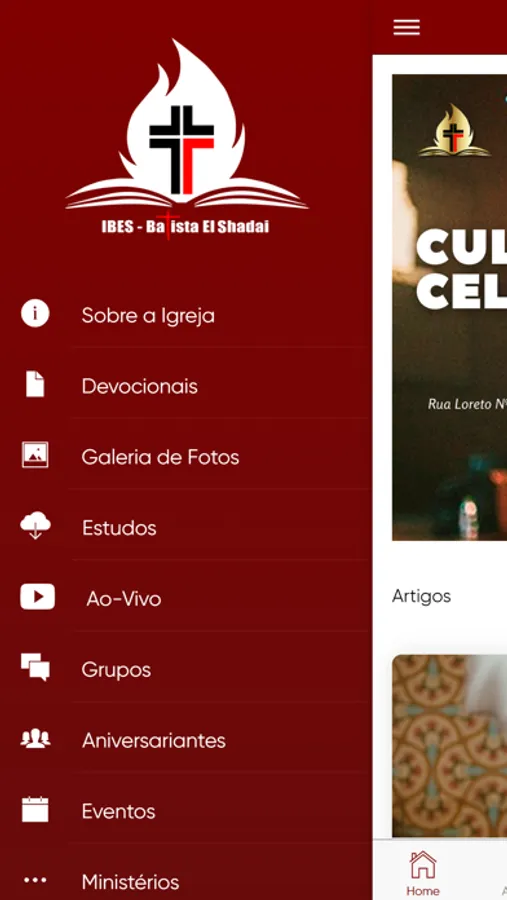Viewport: 507px width, 900px height.
Task: Open the Ao-Vivo live stream entry
Action: 185,599
